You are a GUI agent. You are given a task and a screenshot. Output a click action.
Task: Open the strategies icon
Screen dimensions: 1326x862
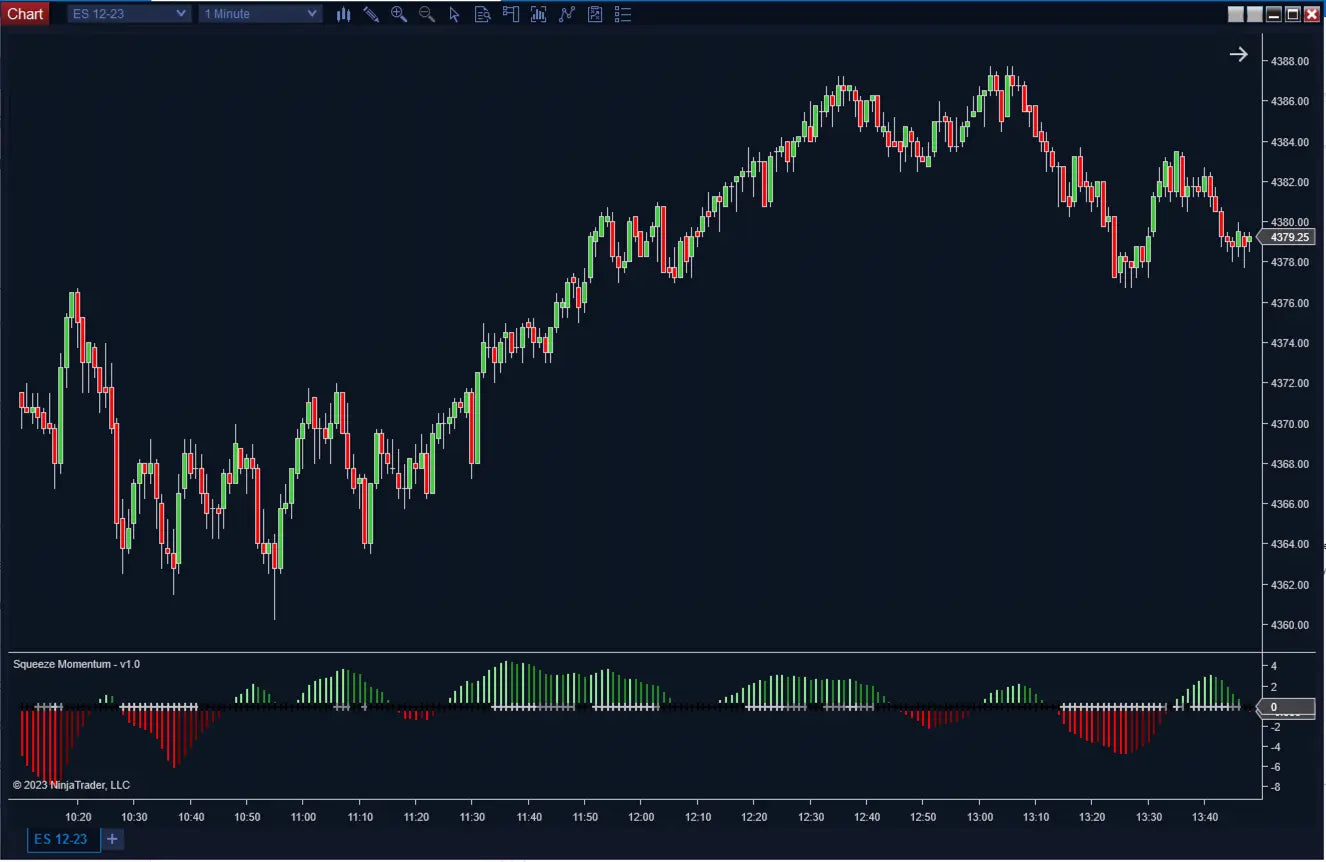[567, 14]
